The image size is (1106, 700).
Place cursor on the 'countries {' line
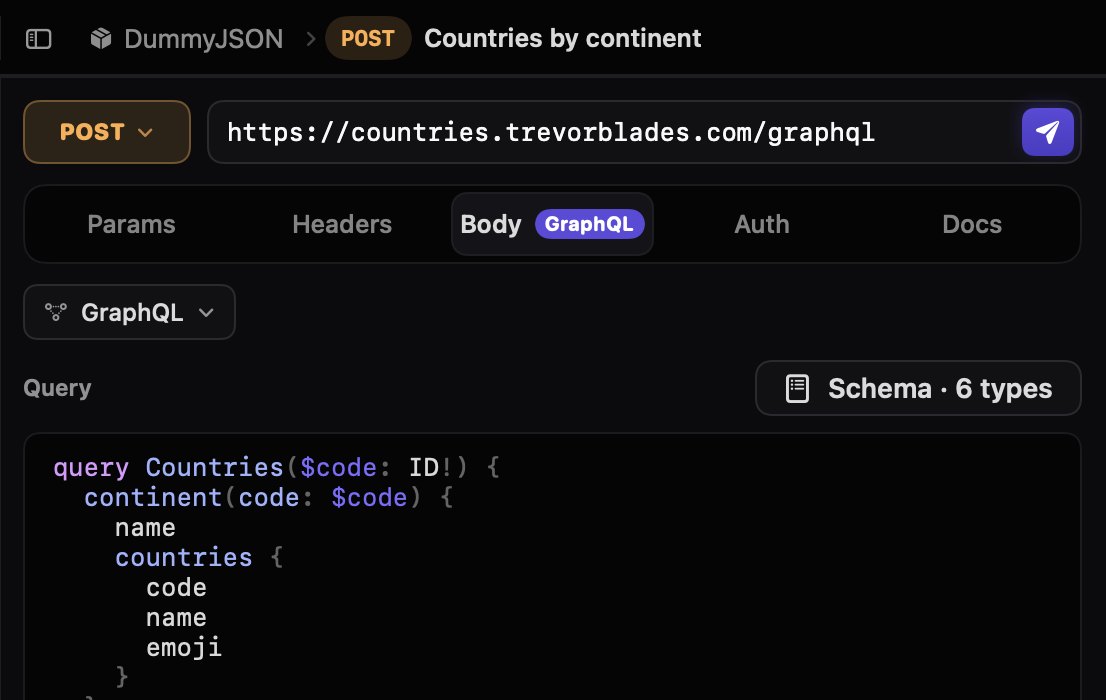[199, 557]
